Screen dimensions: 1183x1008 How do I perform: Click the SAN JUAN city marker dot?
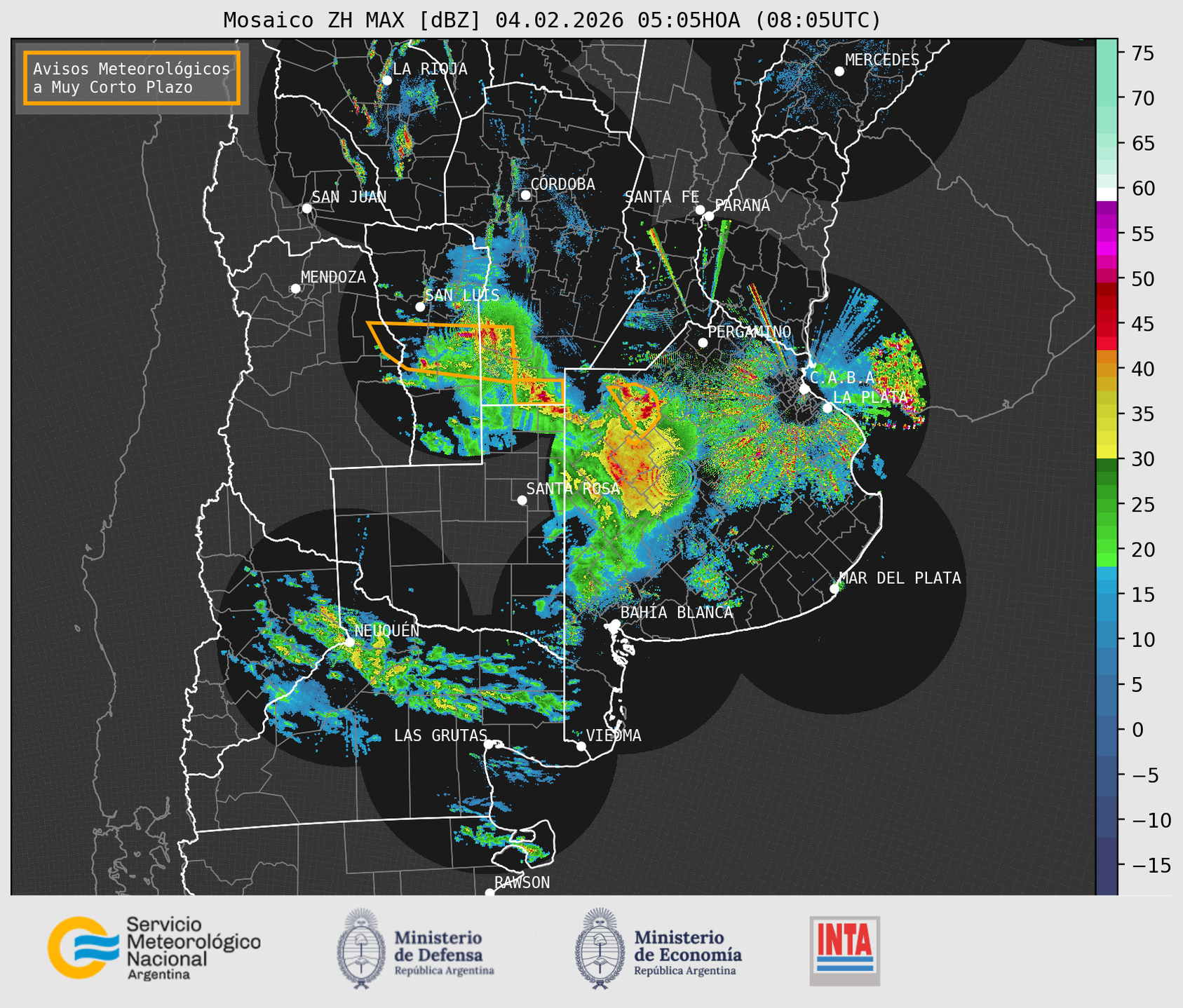pos(306,208)
